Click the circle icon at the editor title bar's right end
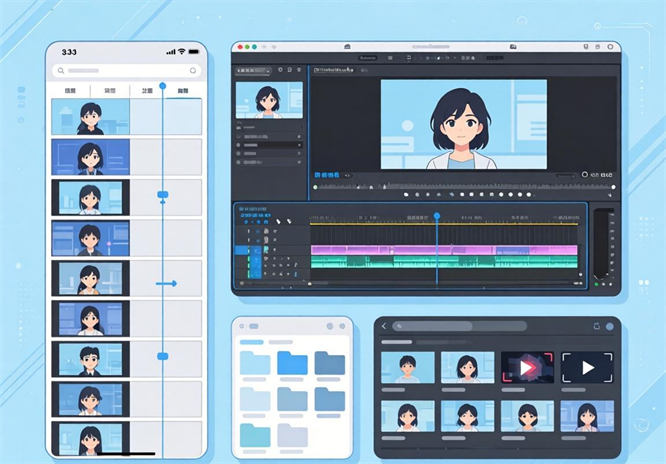 [x=610, y=47]
